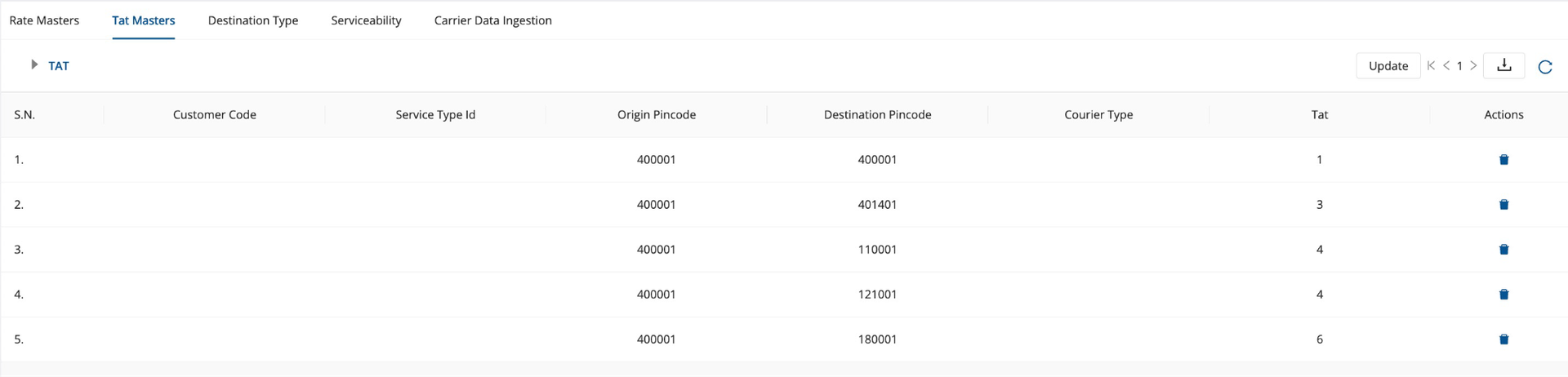
Task: Delete the row with destination pincode 401401
Action: 1503,205
